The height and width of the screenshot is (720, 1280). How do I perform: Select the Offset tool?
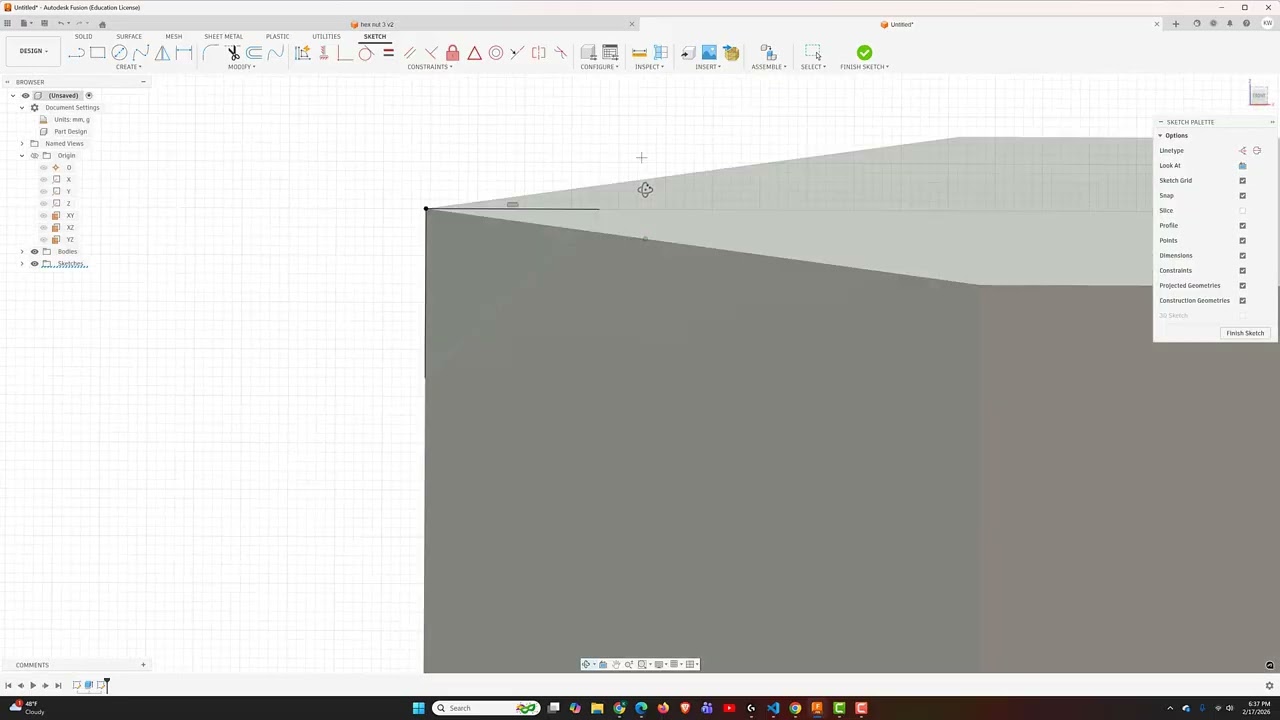pos(254,53)
